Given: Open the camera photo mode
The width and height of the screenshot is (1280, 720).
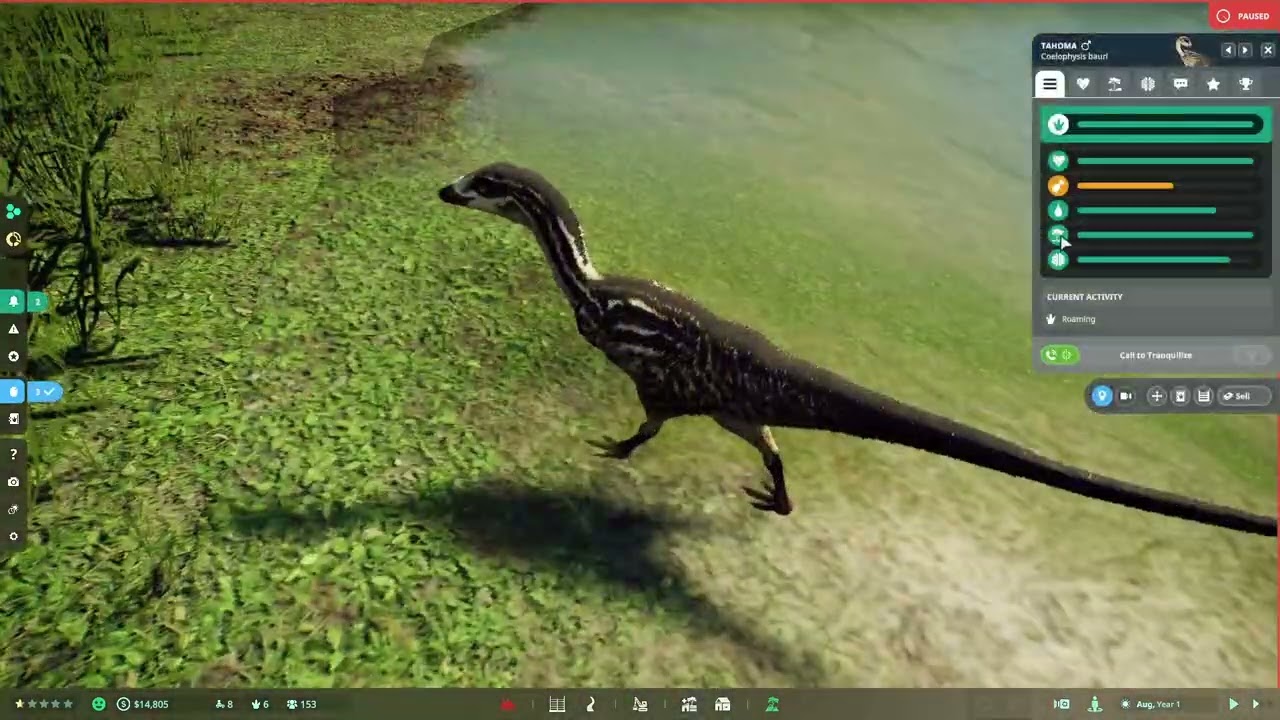Looking at the screenshot, I should point(13,482).
